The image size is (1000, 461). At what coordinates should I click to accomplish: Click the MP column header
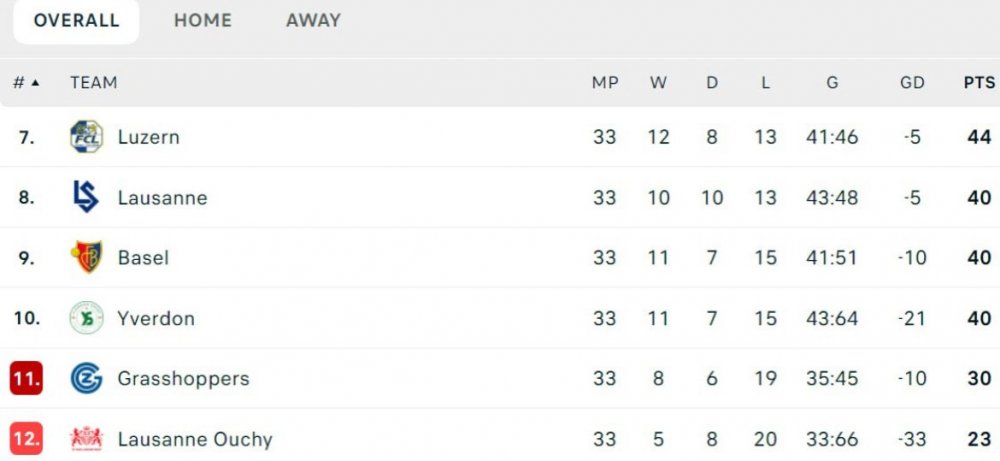(605, 83)
